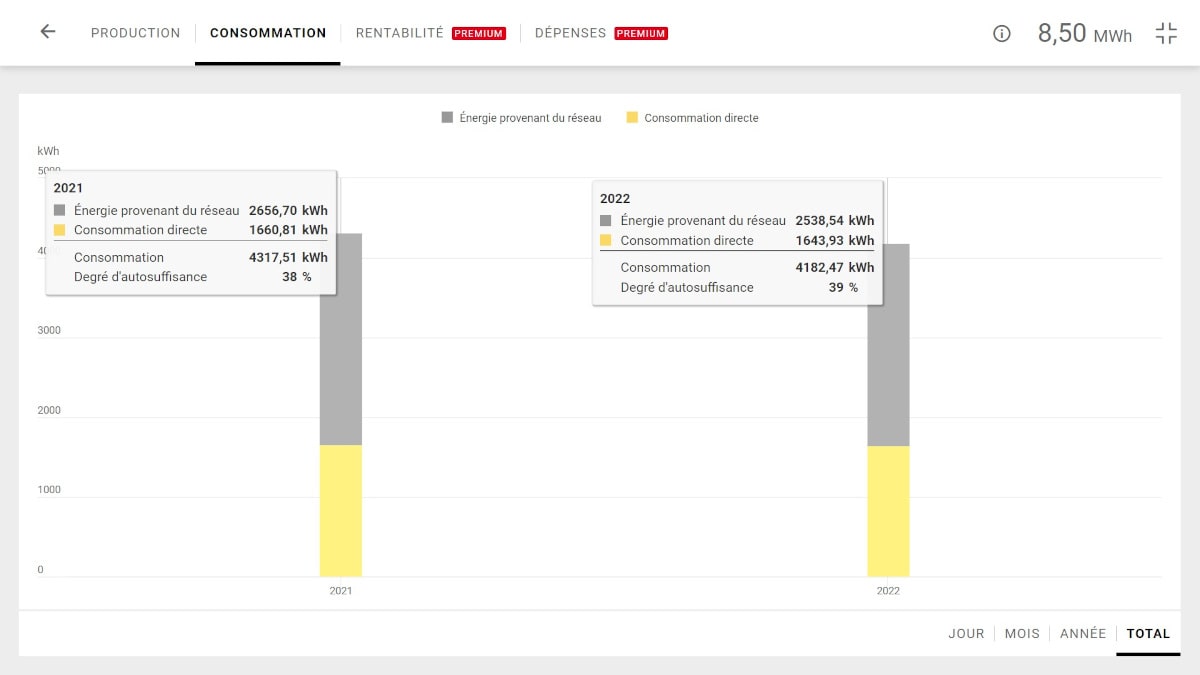The width and height of the screenshot is (1200, 675).
Task: Switch to the Mois view
Action: pos(1022,633)
